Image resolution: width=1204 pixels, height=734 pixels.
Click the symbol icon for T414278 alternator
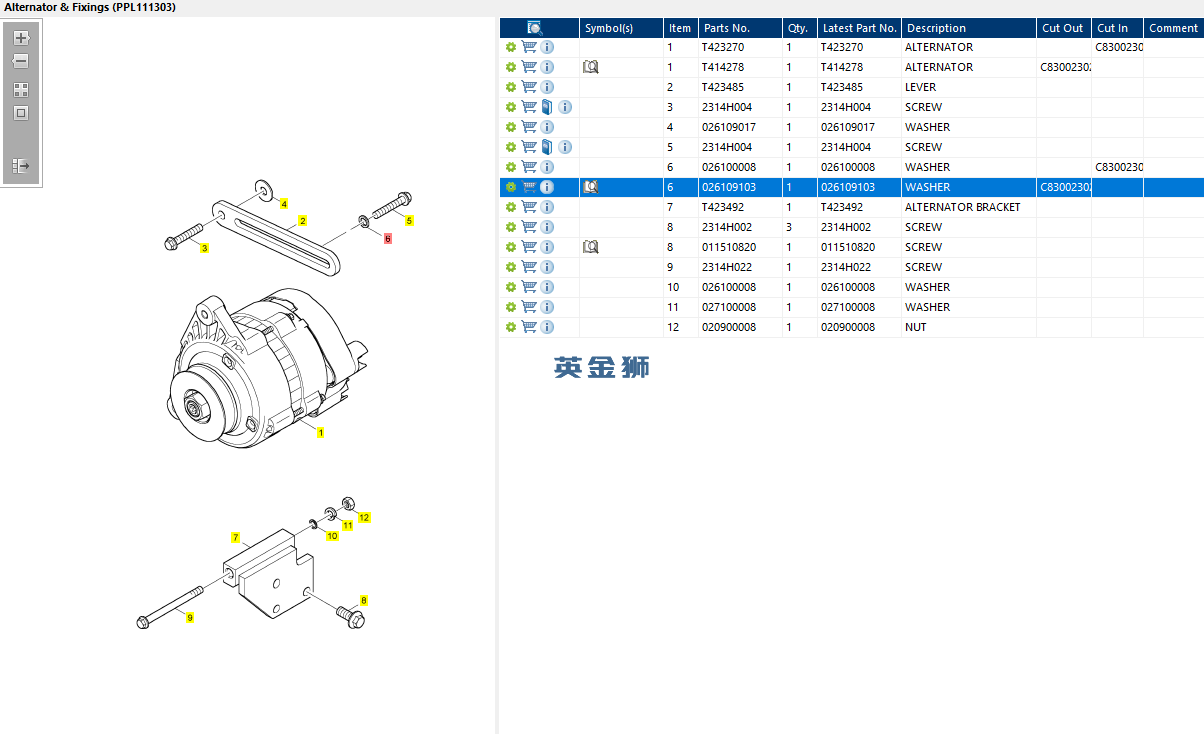tap(591, 67)
